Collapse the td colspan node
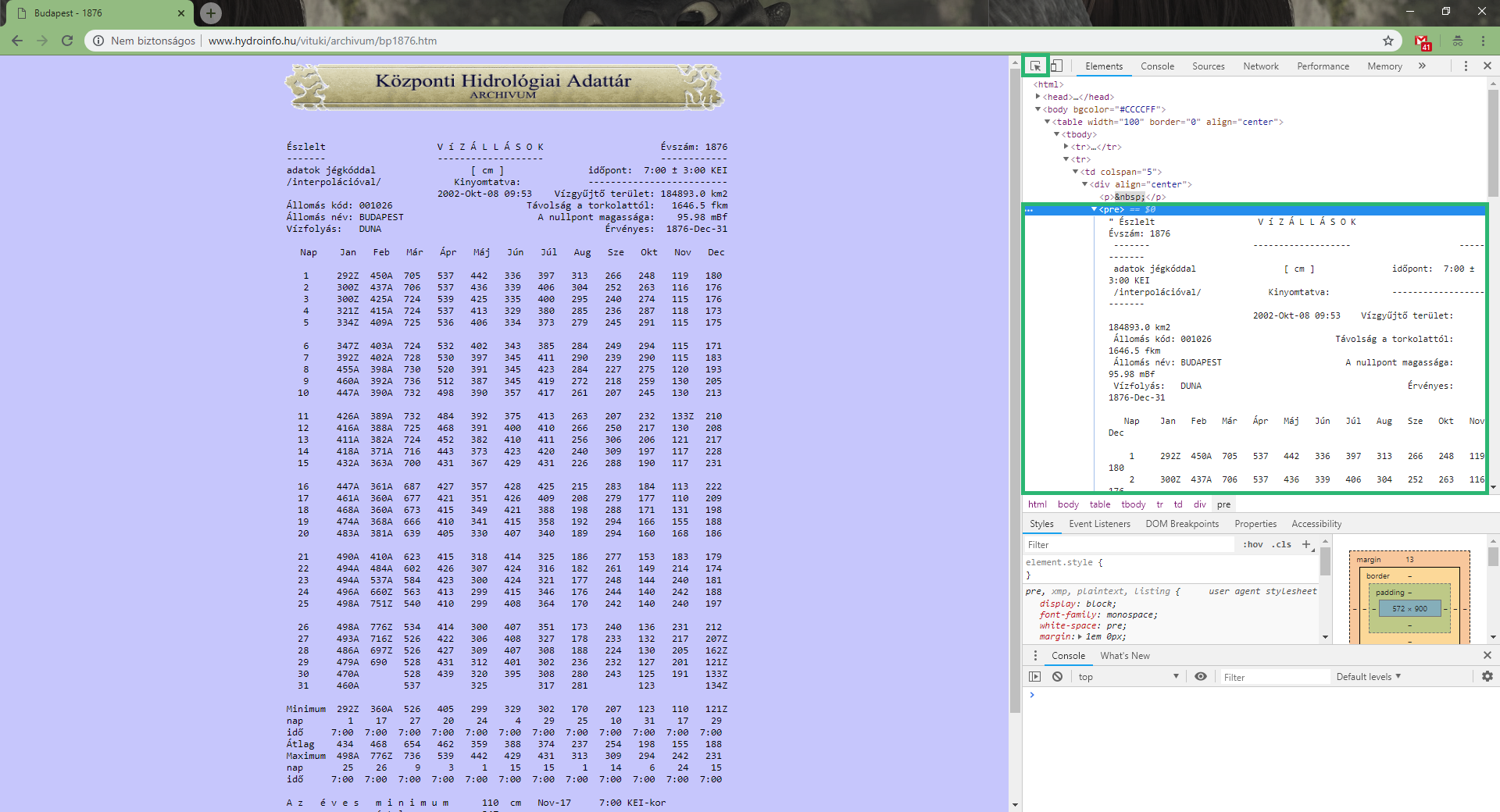 (1076, 172)
